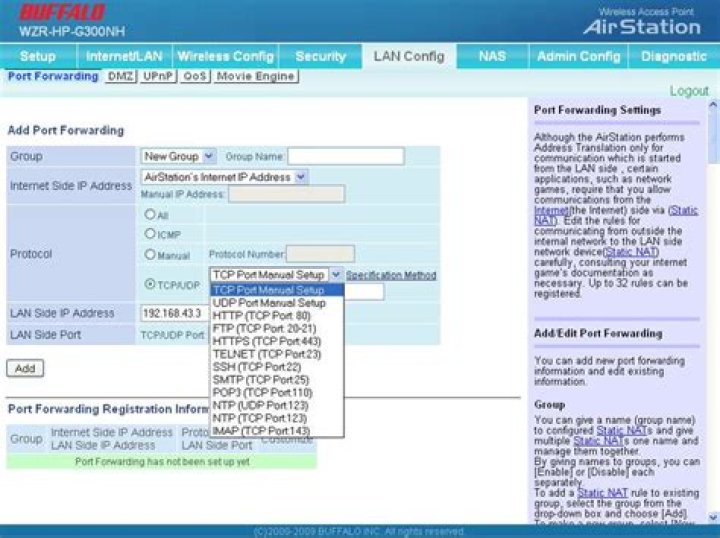Click the Group Name text field
Screen dimensions: 720x538
click(x=345, y=156)
